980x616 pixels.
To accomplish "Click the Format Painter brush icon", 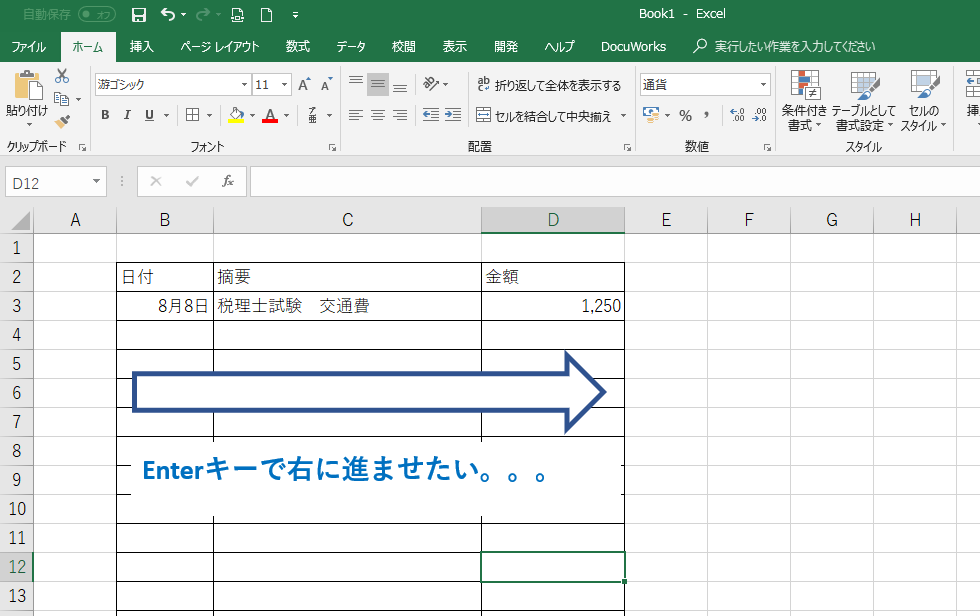I will tap(62, 121).
